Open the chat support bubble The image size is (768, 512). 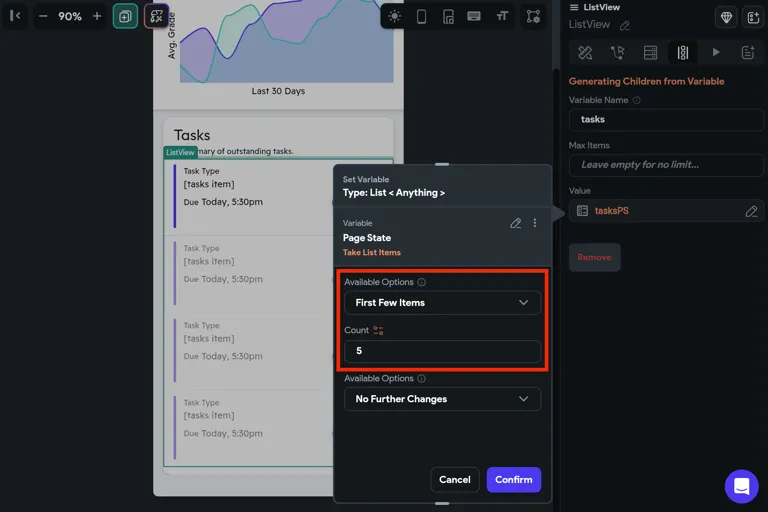pos(742,487)
